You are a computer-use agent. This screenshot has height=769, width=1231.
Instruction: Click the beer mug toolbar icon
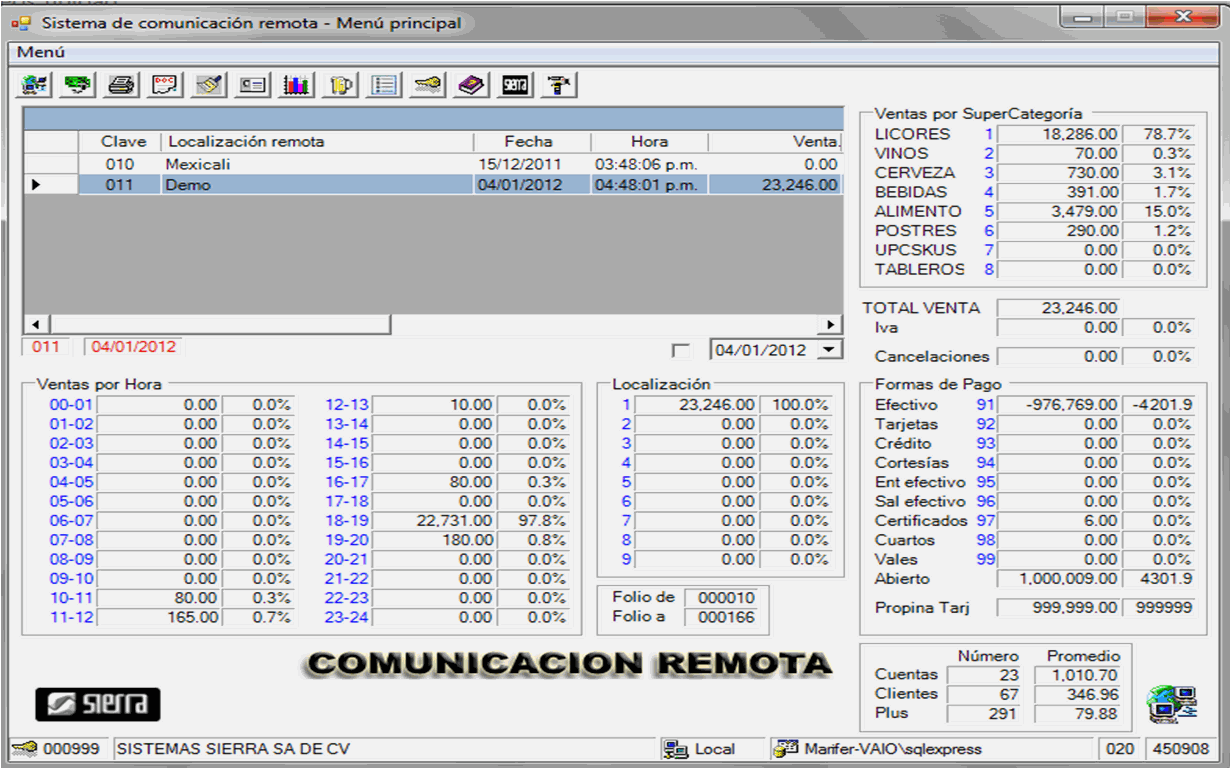pyautogui.click(x=341, y=85)
